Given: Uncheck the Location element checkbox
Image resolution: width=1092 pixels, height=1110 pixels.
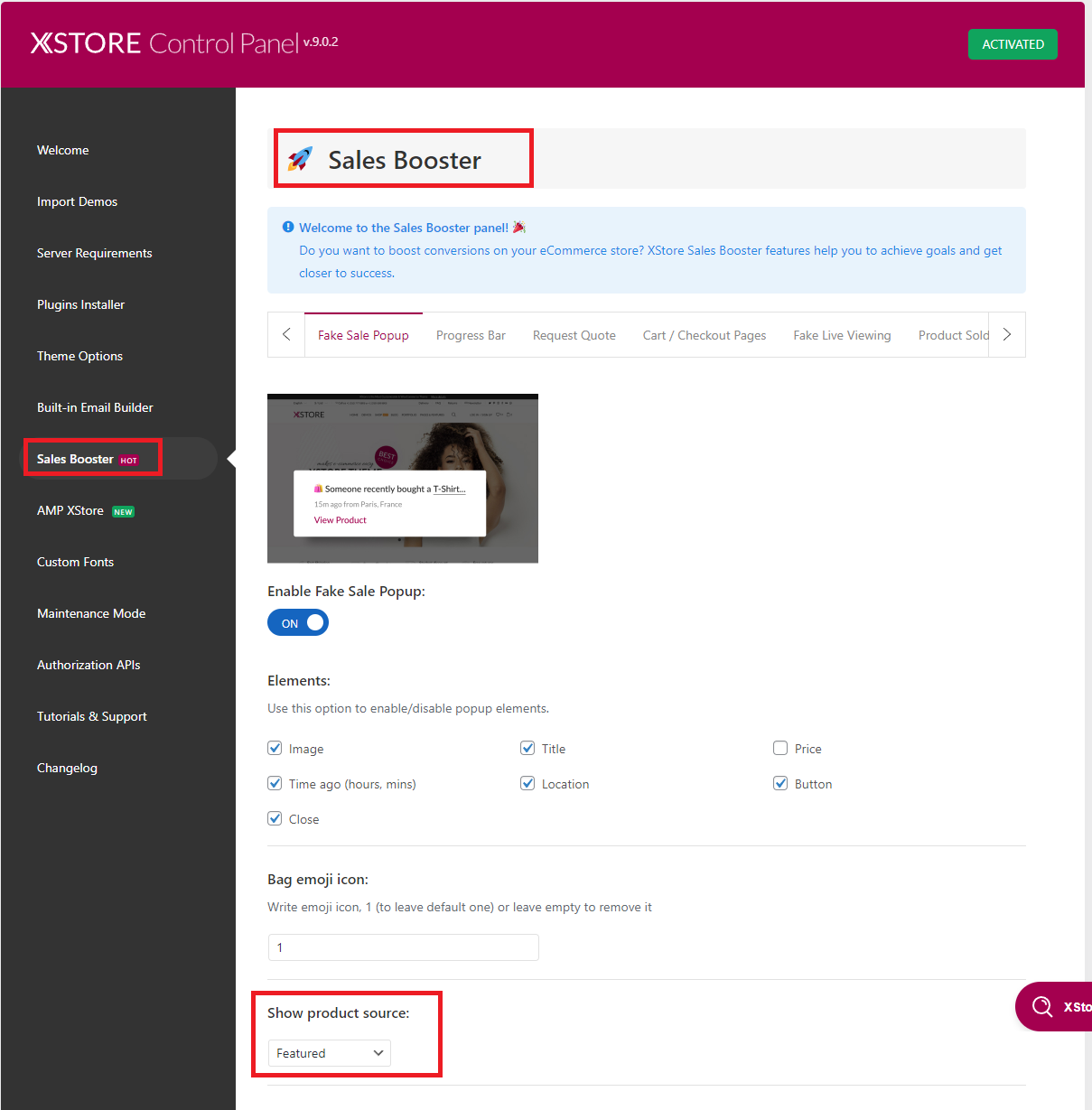Looking at the screenshot, I should point(527,783).
